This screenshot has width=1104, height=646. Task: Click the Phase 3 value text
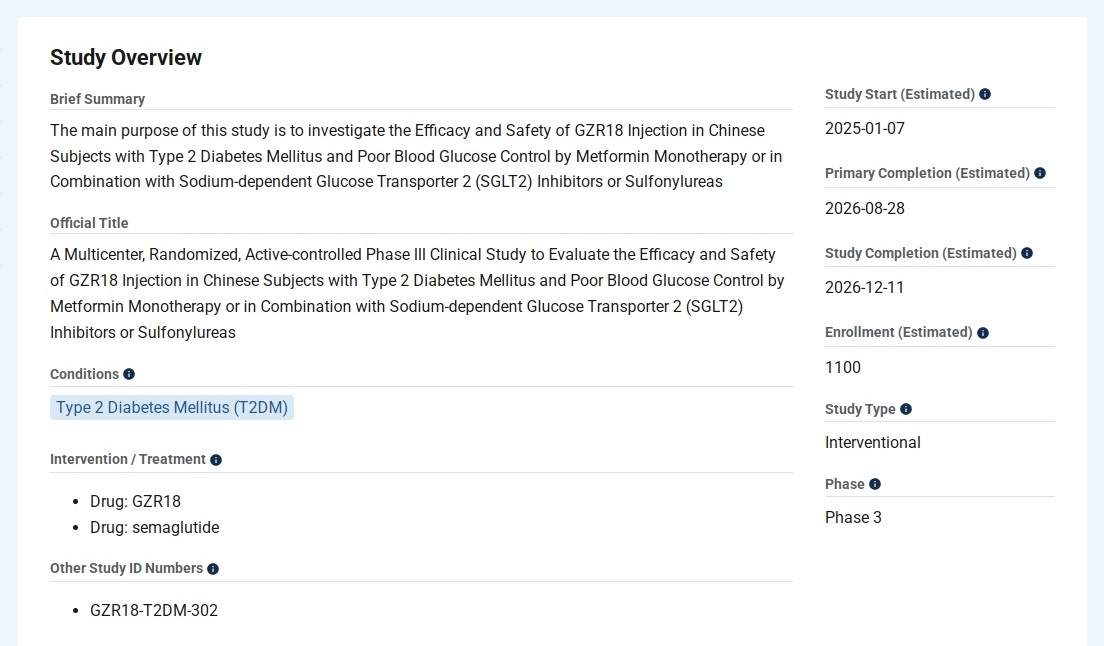coord(853,517)
